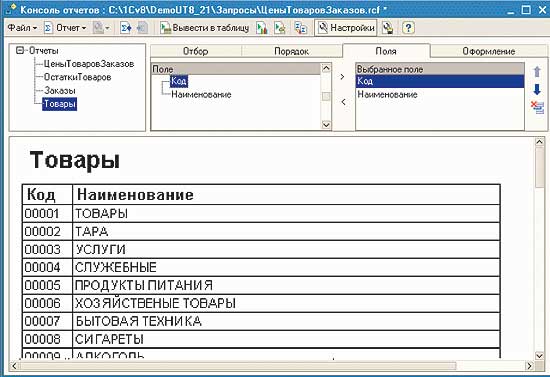
Task: Click the delete selected field red-X icon
Action: (537, 107)
